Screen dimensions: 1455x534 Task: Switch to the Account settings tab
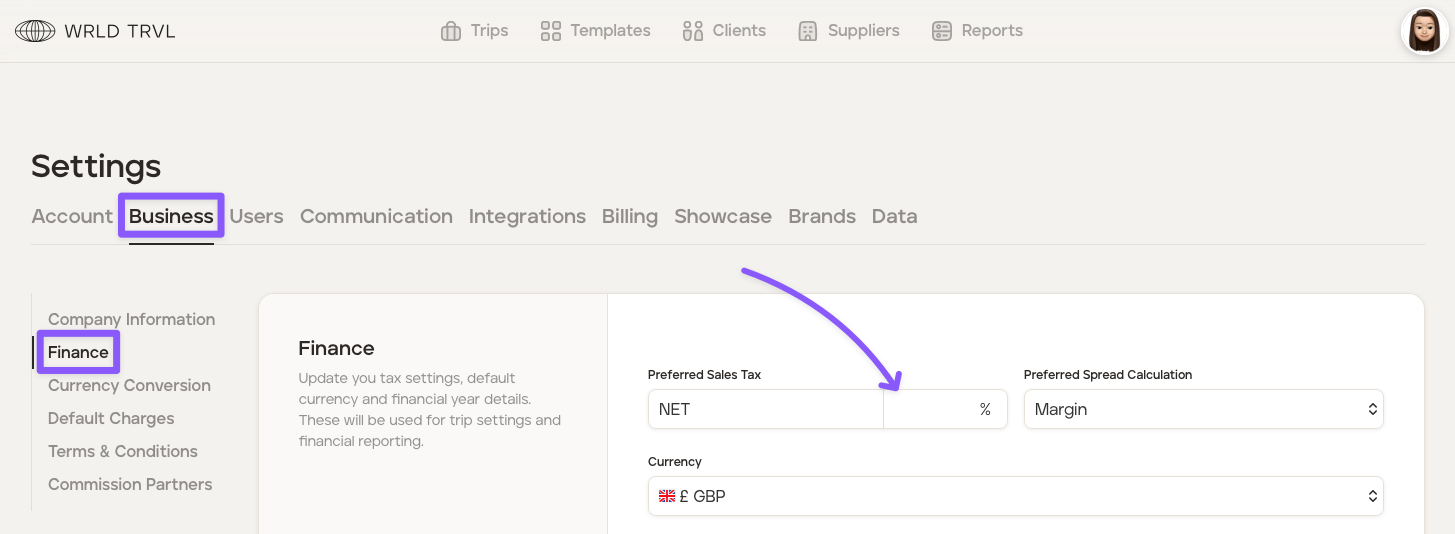[72, 216]
